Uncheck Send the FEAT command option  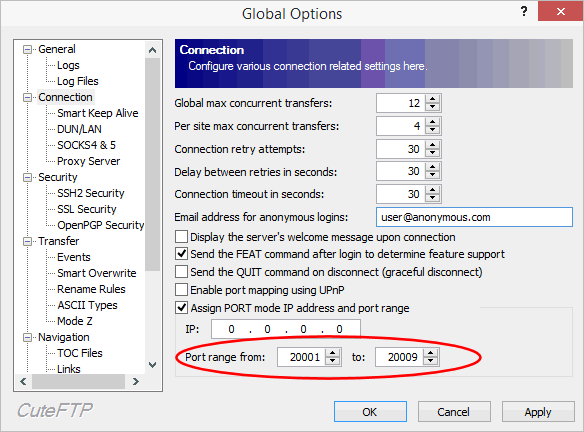[x=181, y=254]
